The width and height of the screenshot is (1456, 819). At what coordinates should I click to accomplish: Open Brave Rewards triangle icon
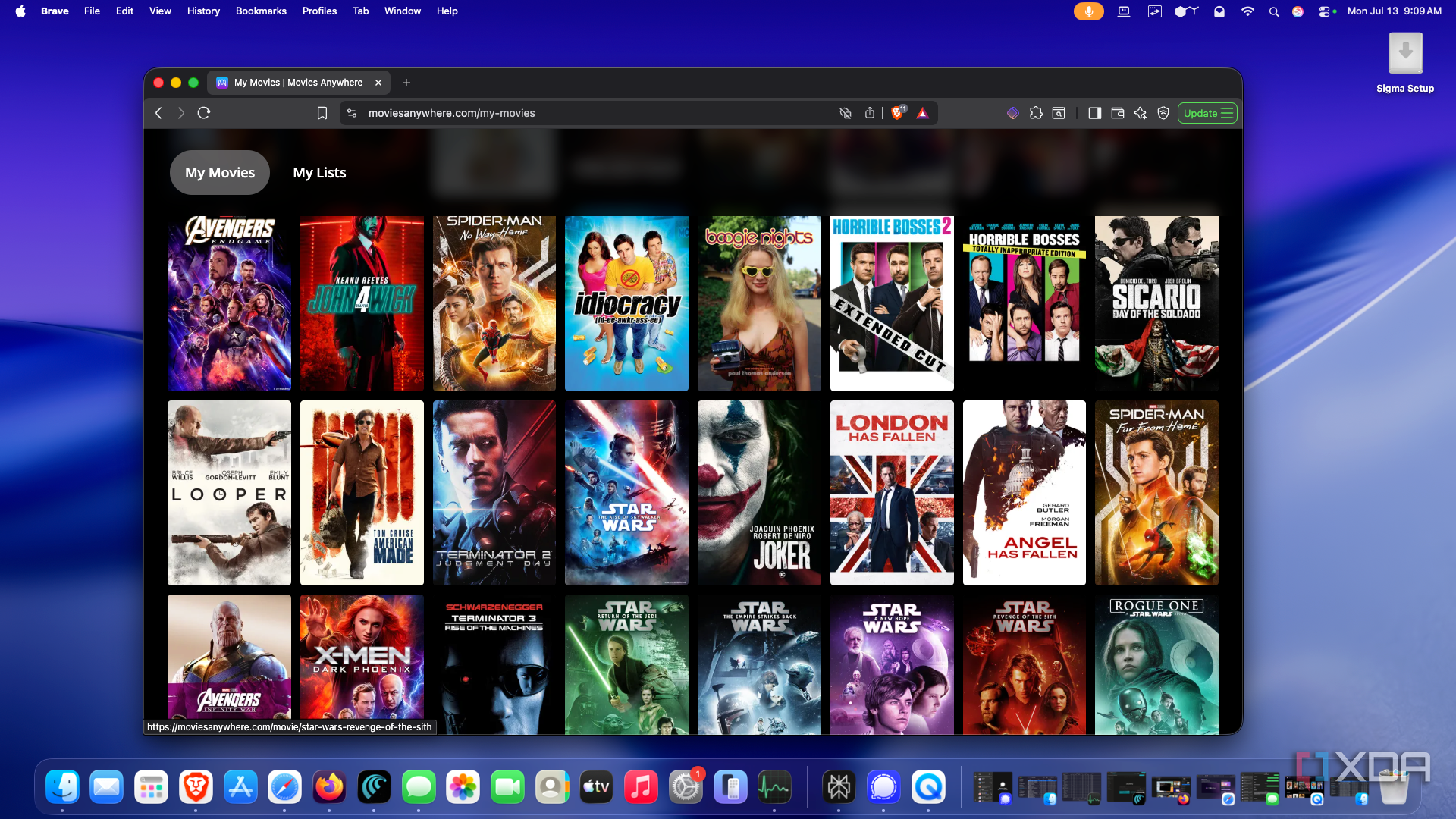(922, 113)
